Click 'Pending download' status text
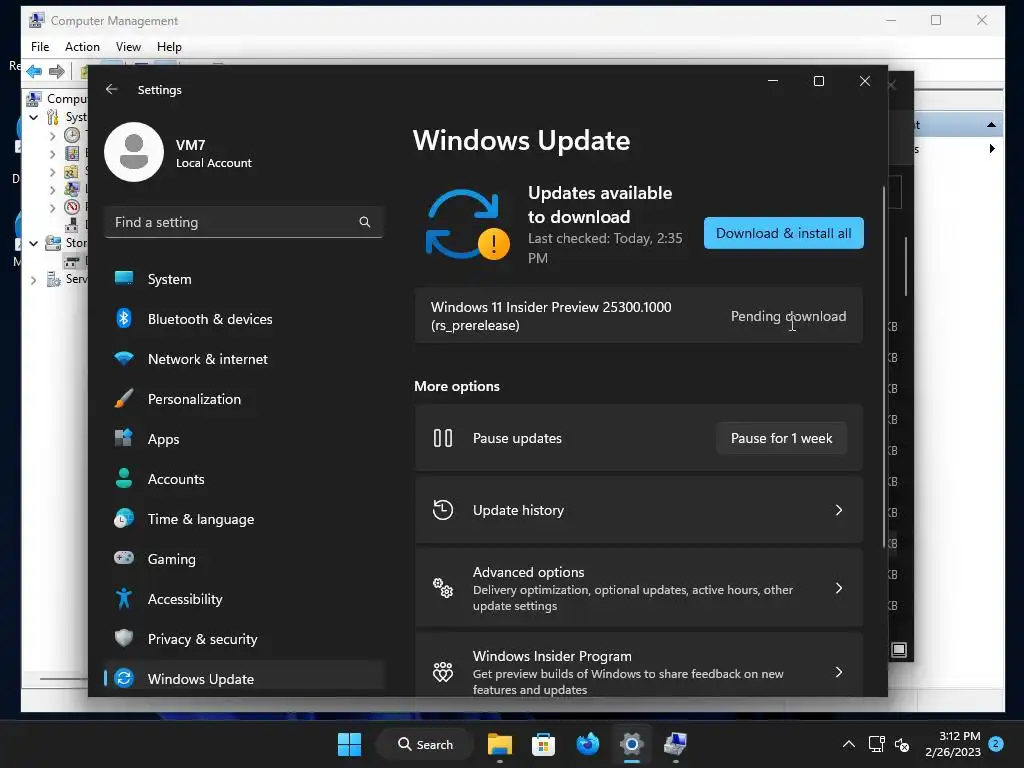The width and height of the screenshot is (1024, 768). coord(788,316)
